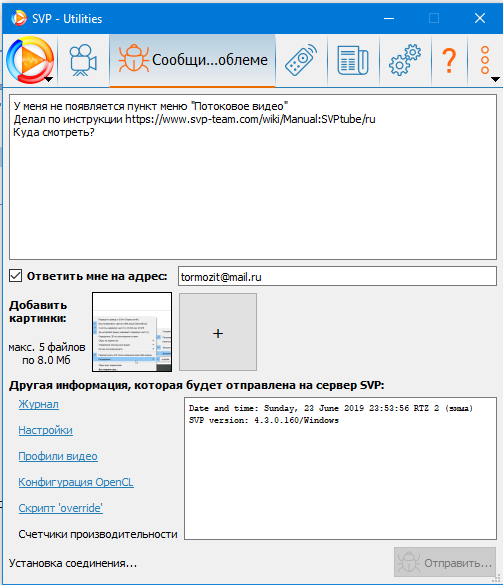This screenshot has height=585, width=503.
Task: Click 'Счетчики производительности' label
Action: [x=98, y=534]
